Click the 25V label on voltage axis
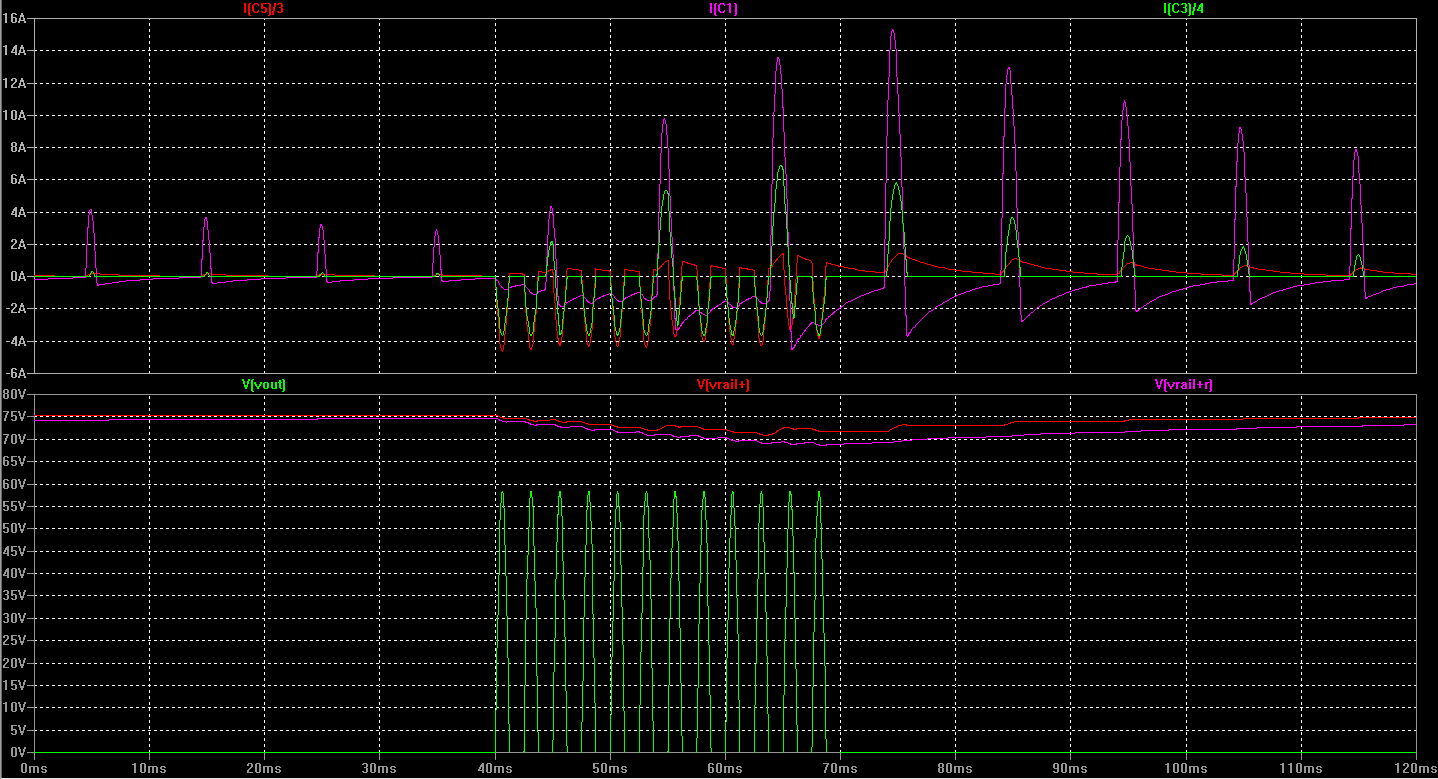This screenshot has height=779, width=1438. [14, 640]
